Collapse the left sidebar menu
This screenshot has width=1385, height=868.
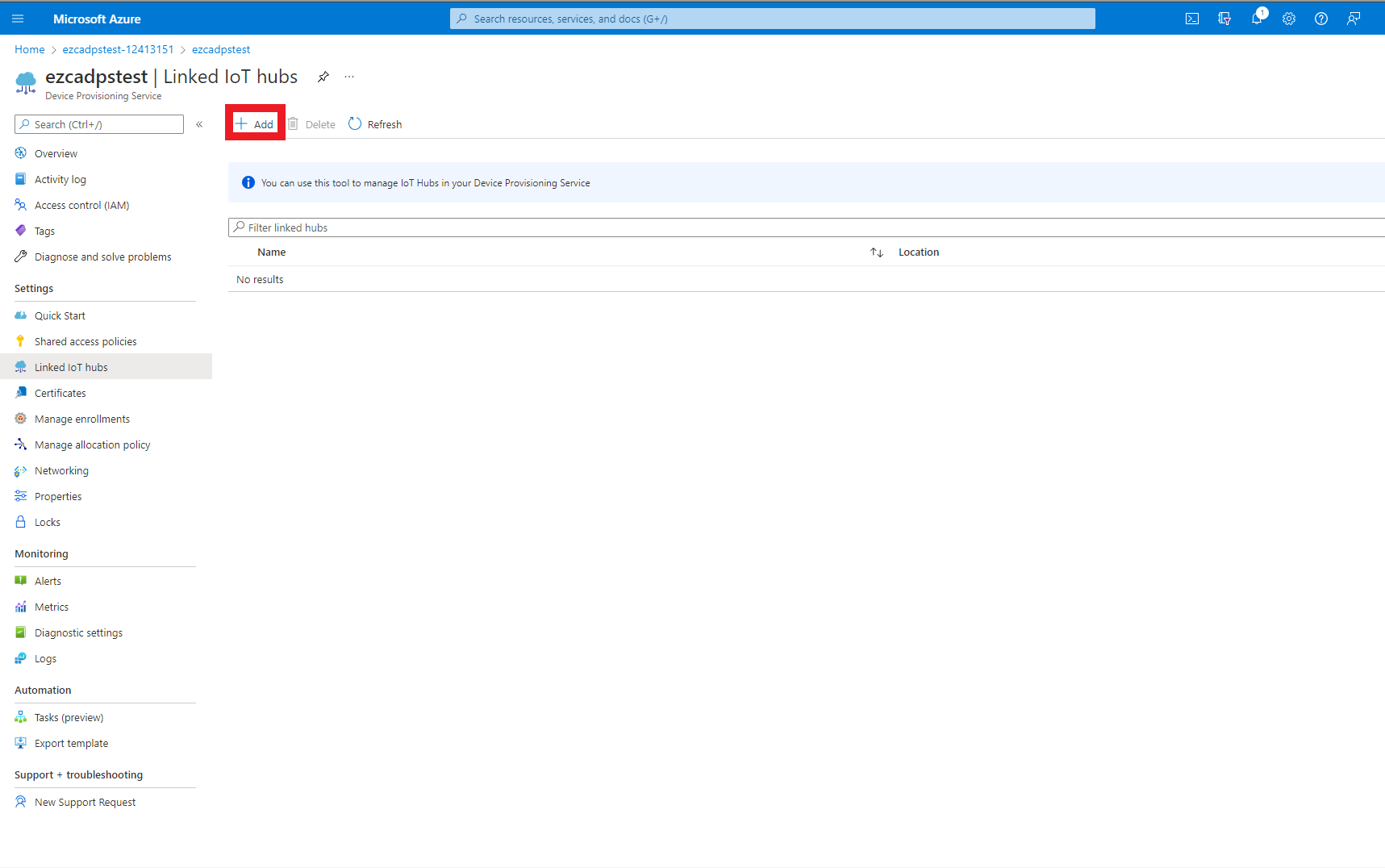[199, 124]
